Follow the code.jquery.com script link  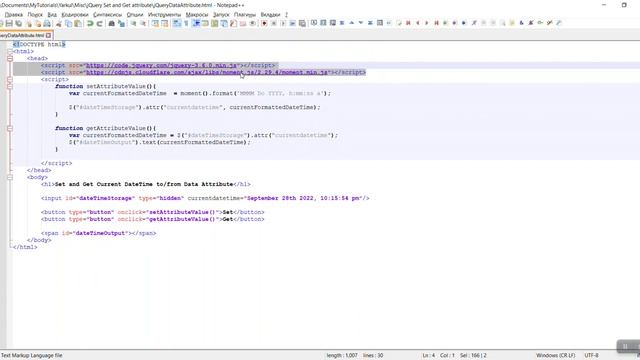pyautogui.click(x=161, y=65)
